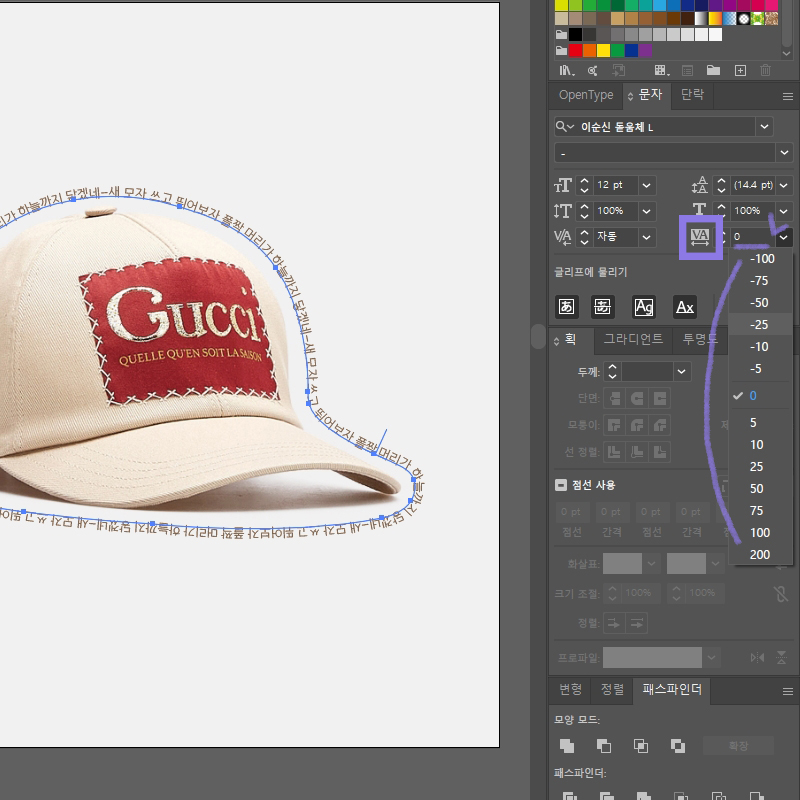Click the New Swatch plus icon
Screen dimensions: 800x800
click(x=740, y=70)
